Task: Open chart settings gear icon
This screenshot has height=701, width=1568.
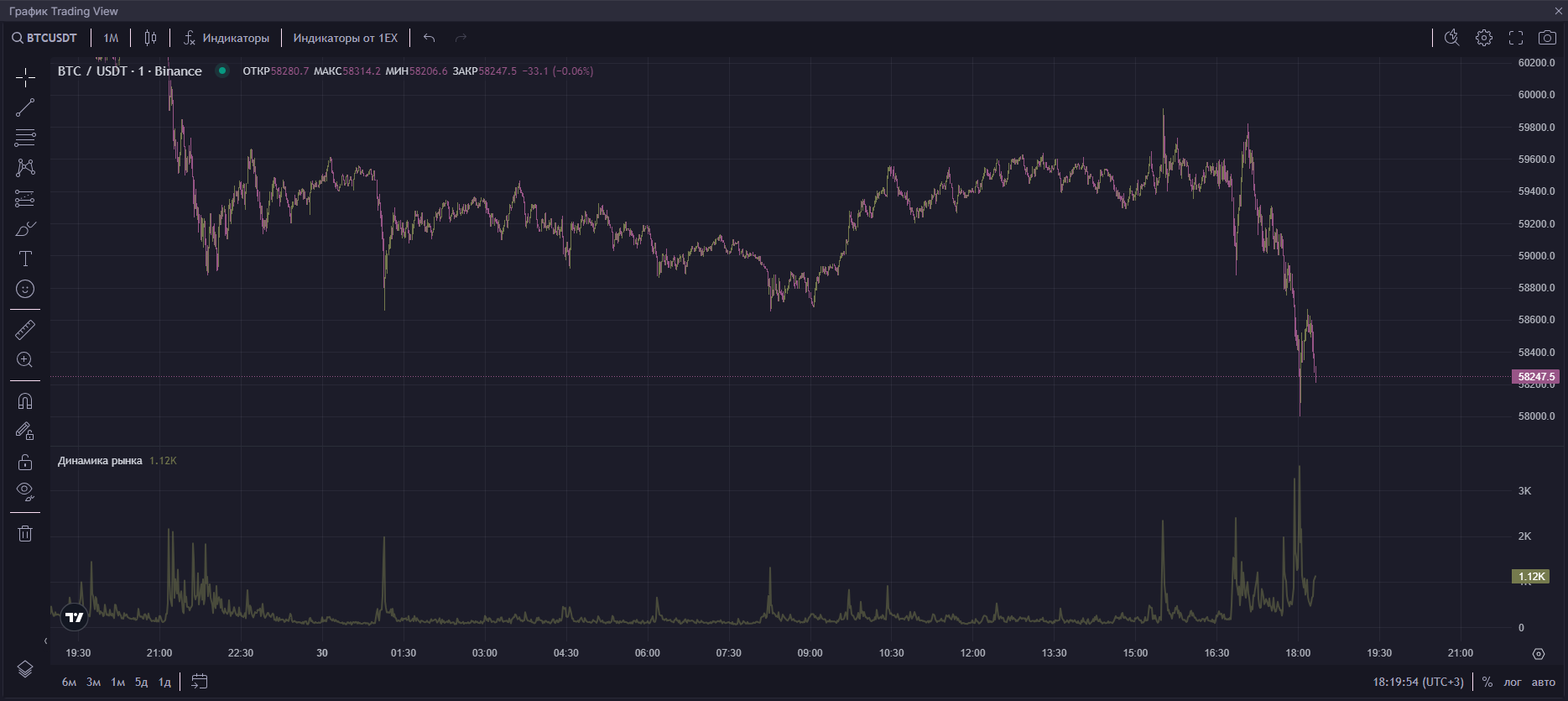Action: (1484, 38)
